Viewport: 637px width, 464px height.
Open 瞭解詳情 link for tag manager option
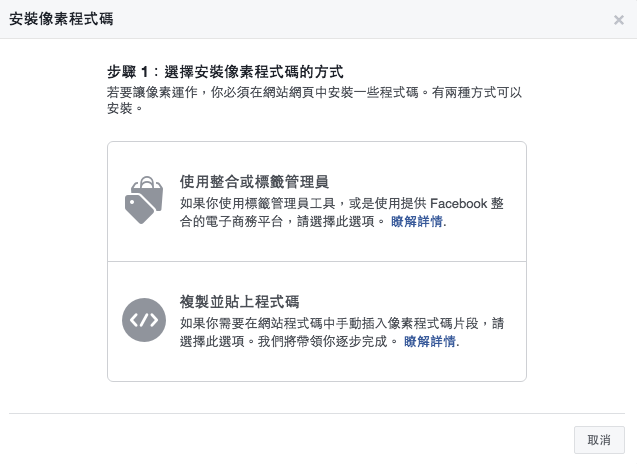click(x=418, y=221)
